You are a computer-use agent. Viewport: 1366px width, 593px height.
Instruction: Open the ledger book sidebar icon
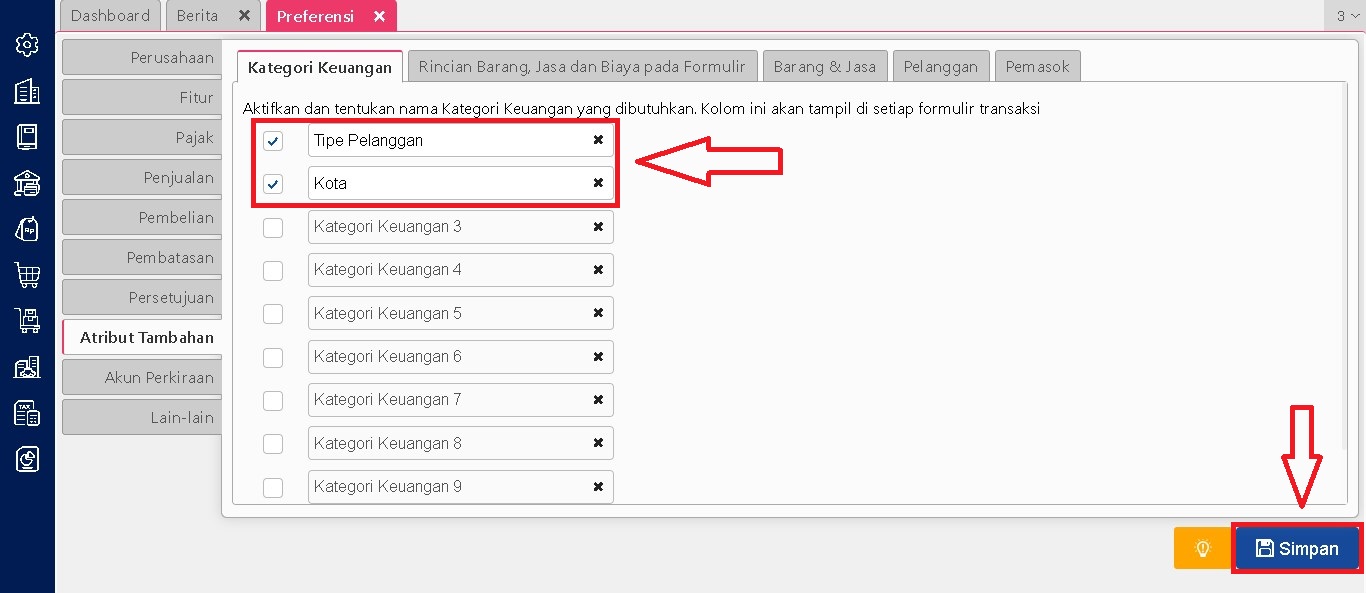click(27, 137)
